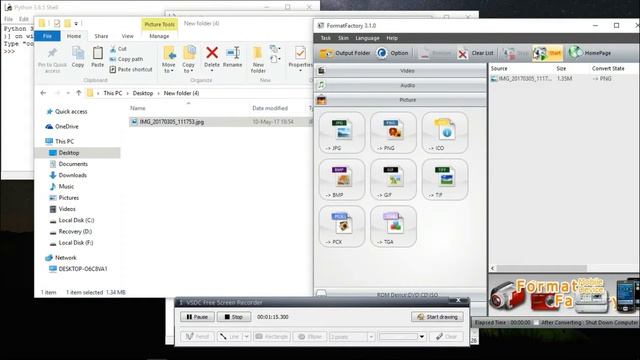The height and width of the screenshot is (360, 640).
Task: Open the blue File tab in Explorer
Action: tap(47, 36)
